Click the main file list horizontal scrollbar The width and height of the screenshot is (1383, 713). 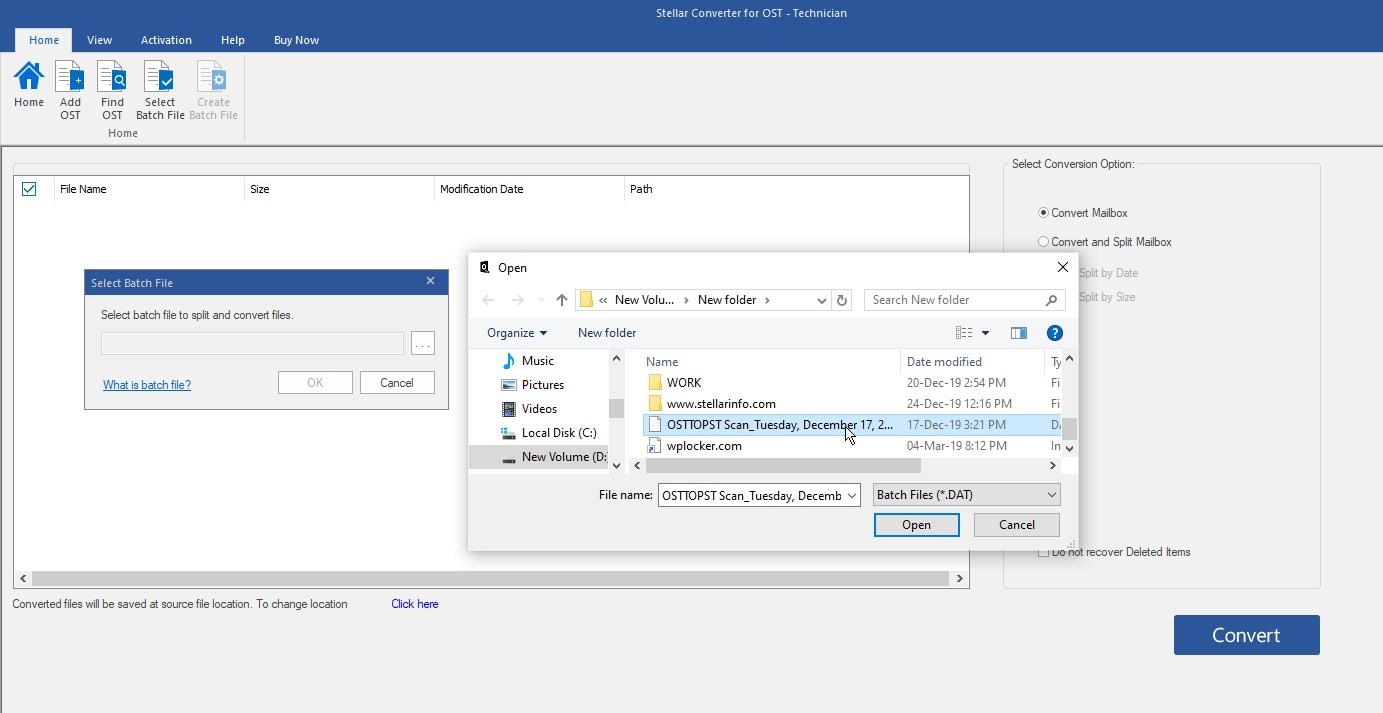click(x=490, y=578)
